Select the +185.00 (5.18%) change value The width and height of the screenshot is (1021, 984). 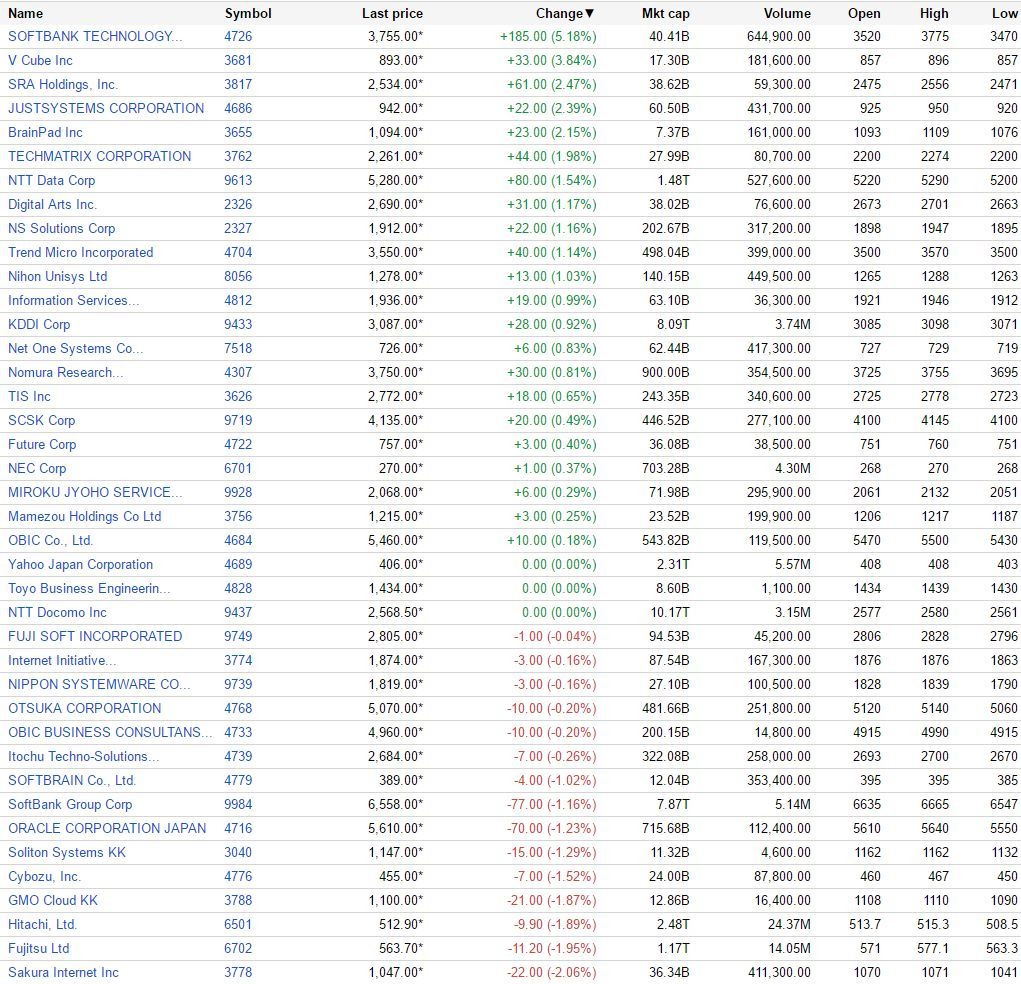[x=548, y=36]
